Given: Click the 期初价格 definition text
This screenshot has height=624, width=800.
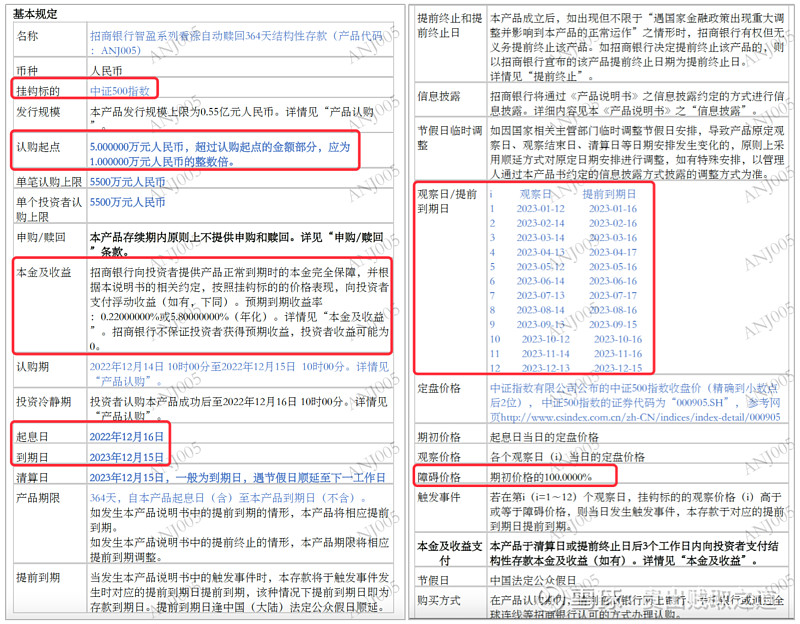Looking at the screenshot, I should (x=544, y=437).
